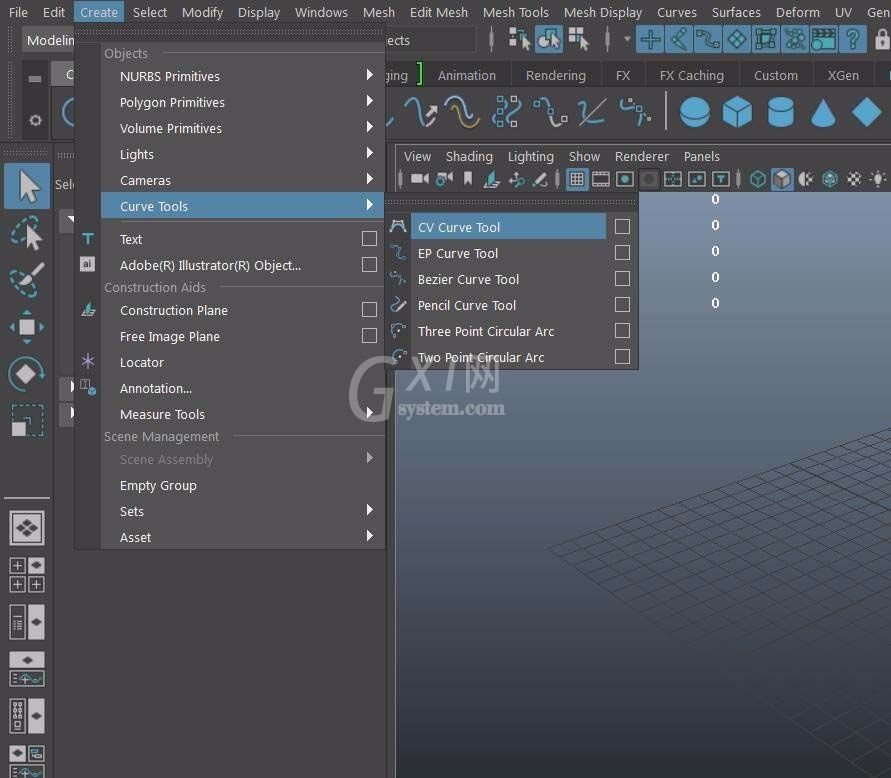
Task: Select by component type icon
Action: point(578,39)
